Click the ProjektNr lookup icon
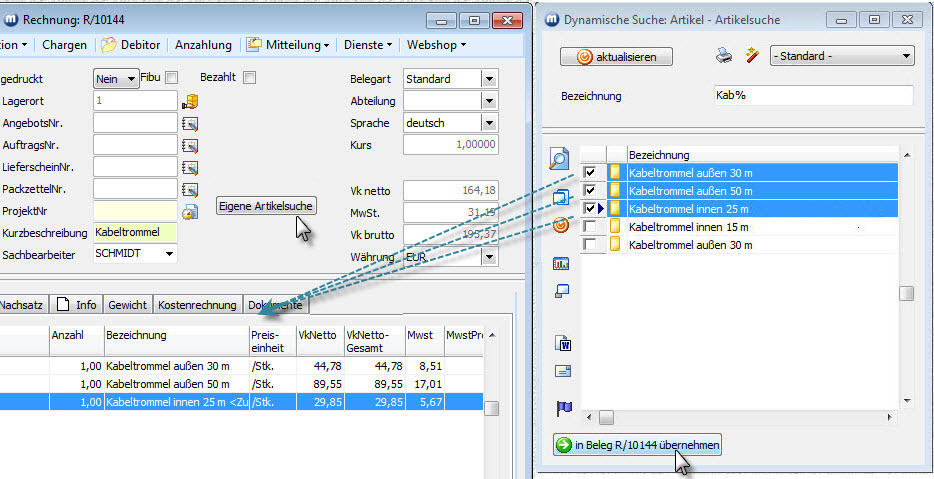Viewport: 934px width, 479px height. pos(190,211)
